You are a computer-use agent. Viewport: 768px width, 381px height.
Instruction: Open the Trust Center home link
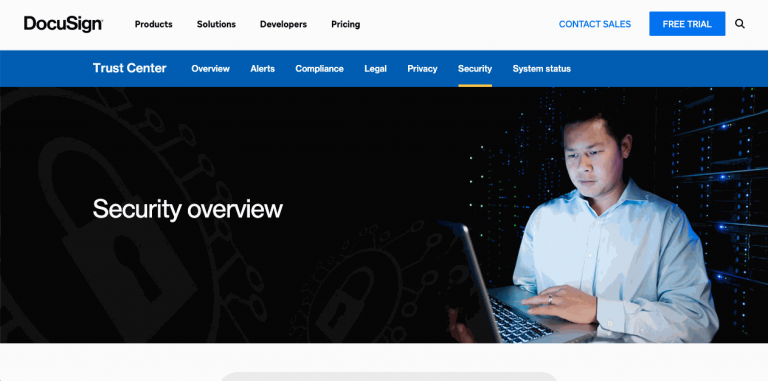click(130, 68)
